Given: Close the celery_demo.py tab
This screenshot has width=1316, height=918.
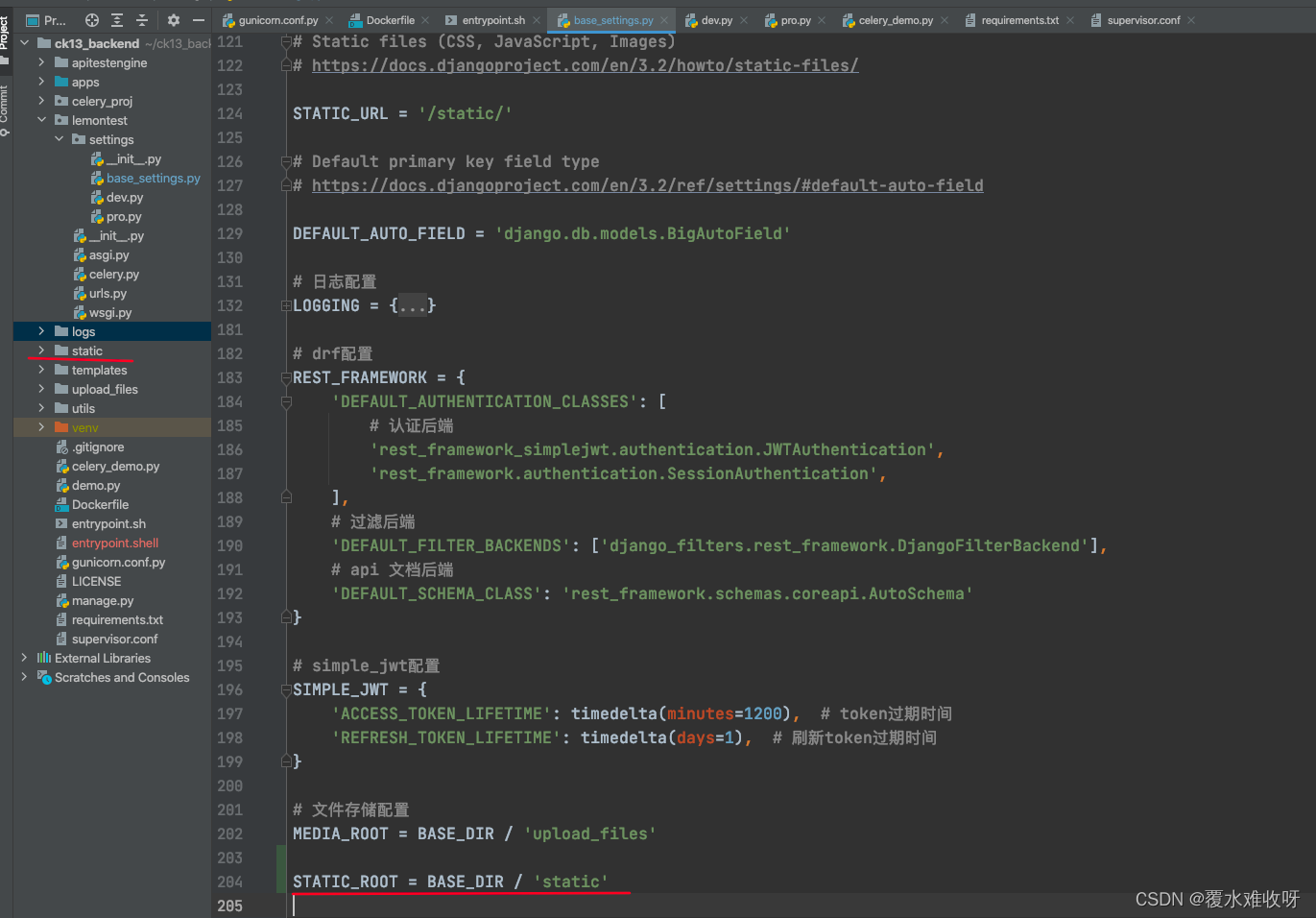Looking at the screenshot, I should pos(945,20).
